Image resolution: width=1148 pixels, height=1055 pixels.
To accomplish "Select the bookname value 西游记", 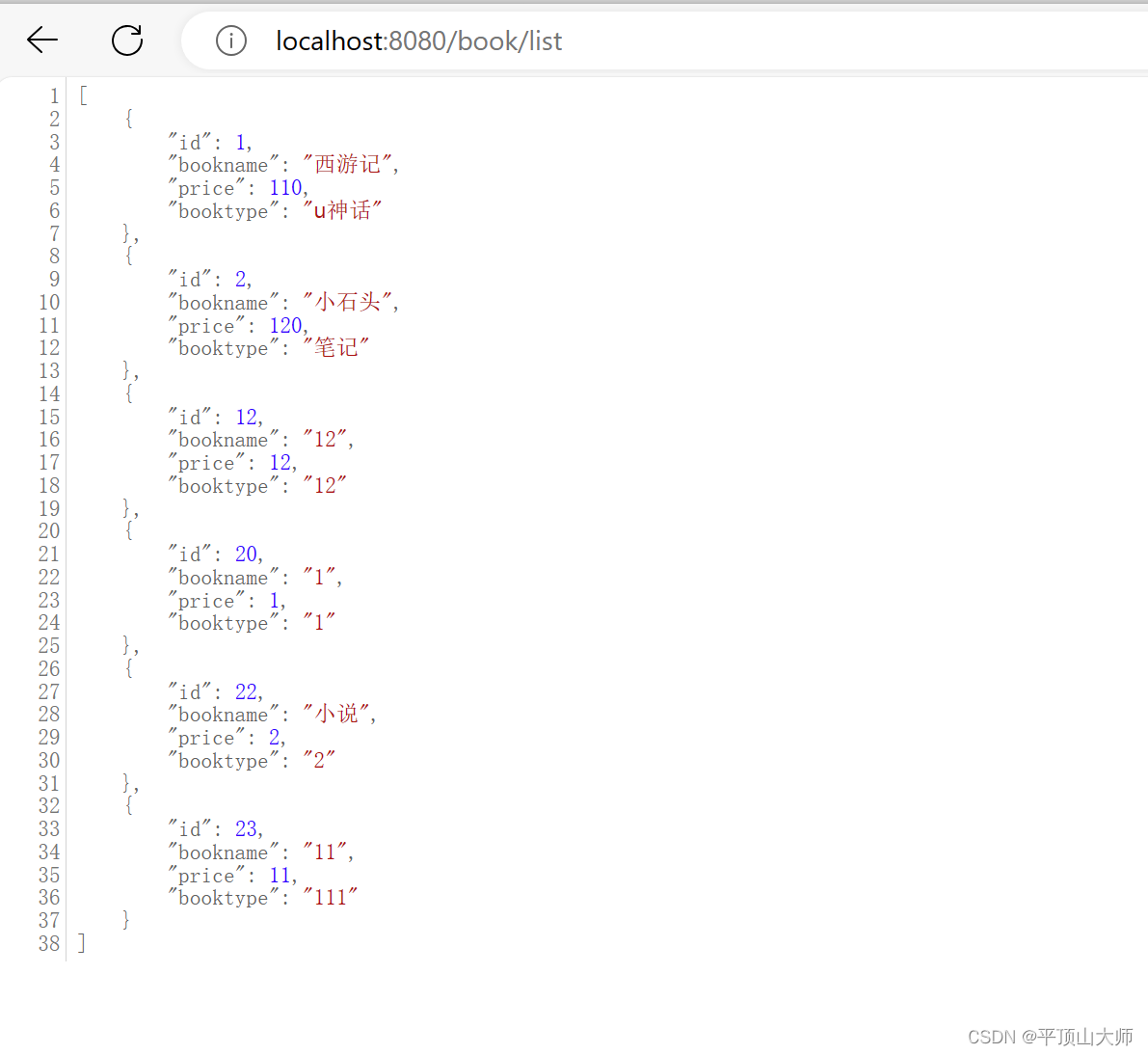I will pos(351,164).
